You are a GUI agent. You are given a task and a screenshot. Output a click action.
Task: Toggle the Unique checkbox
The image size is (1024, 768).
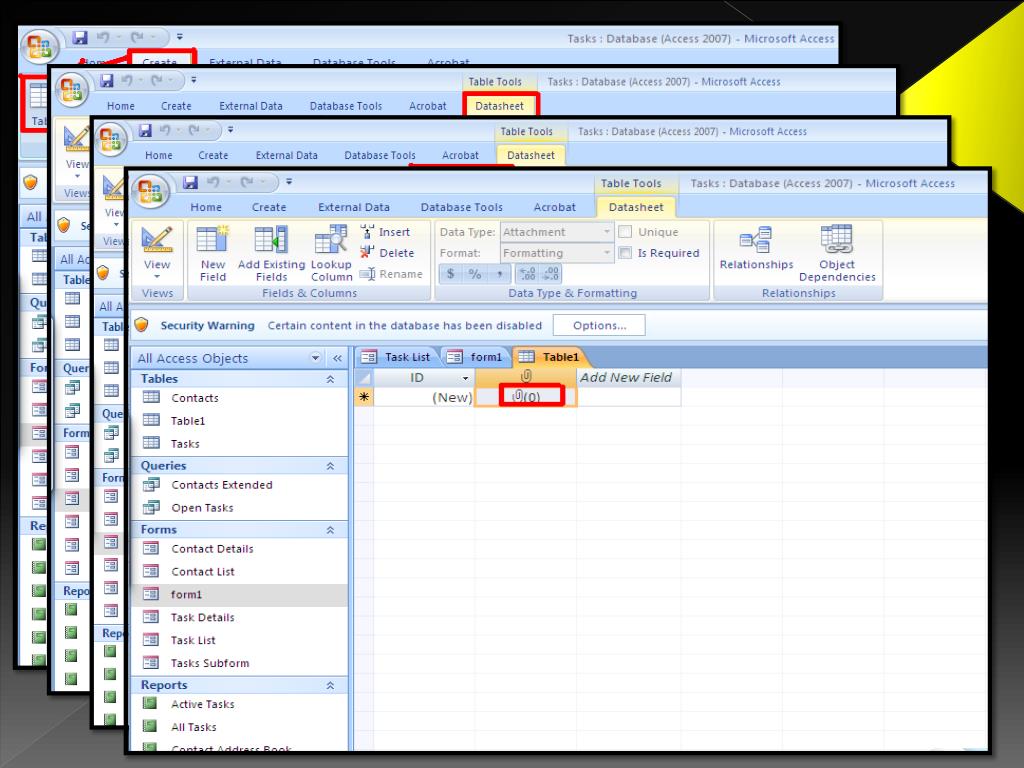(625, 232)
